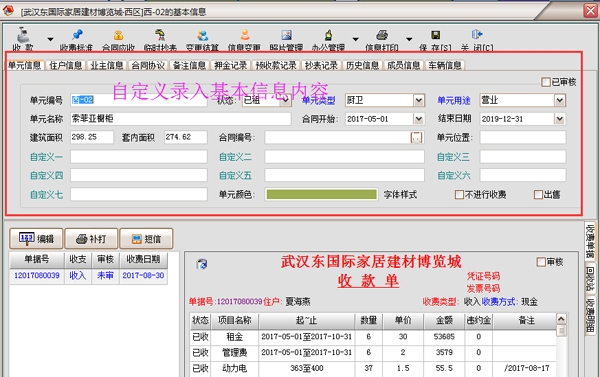This screenshot has height=377, width=600.
Task: Expand dropdown arrow next to 办公管理
Action: [x=355, y=39]
